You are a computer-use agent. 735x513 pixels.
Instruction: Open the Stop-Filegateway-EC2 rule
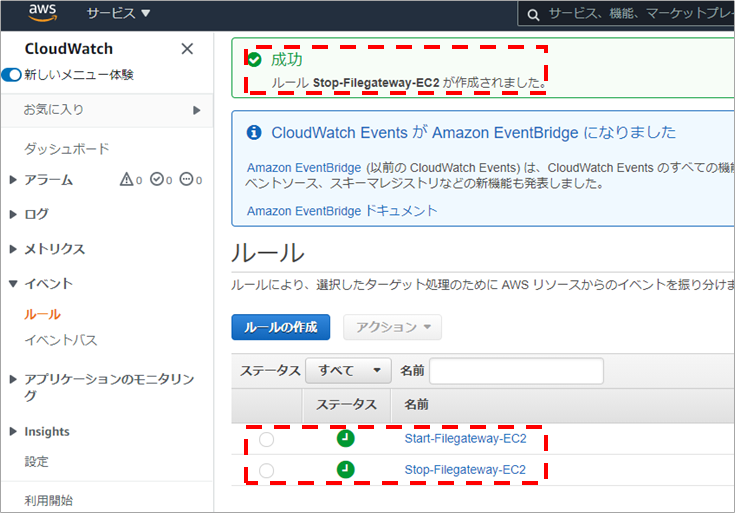point(465,470)
